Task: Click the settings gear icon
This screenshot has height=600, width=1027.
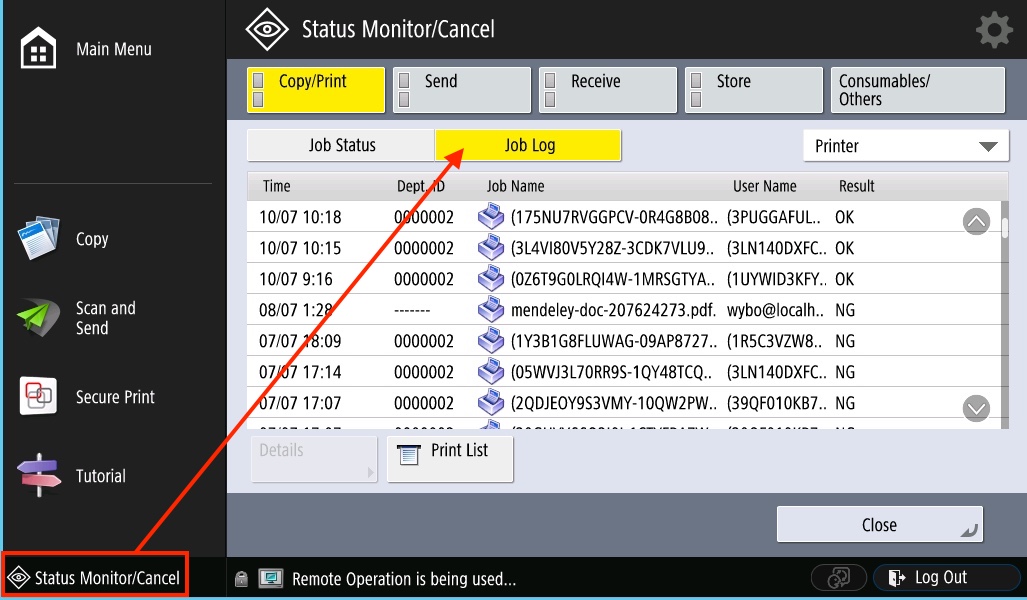Action: point(993,30)
